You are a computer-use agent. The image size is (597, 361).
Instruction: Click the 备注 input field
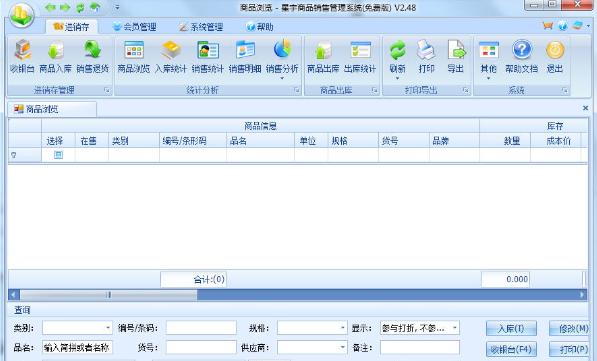[x=420, y=347]
